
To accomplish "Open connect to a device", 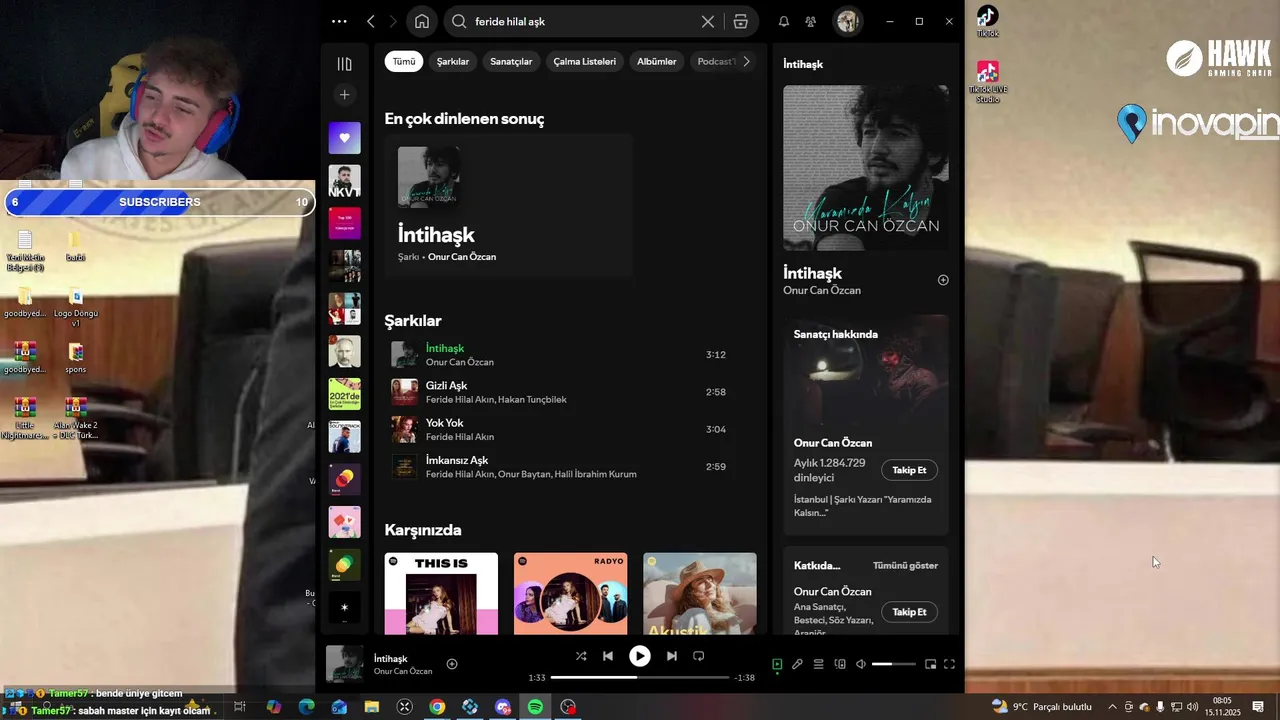I will pyautogui.click(x=840, y=664).
